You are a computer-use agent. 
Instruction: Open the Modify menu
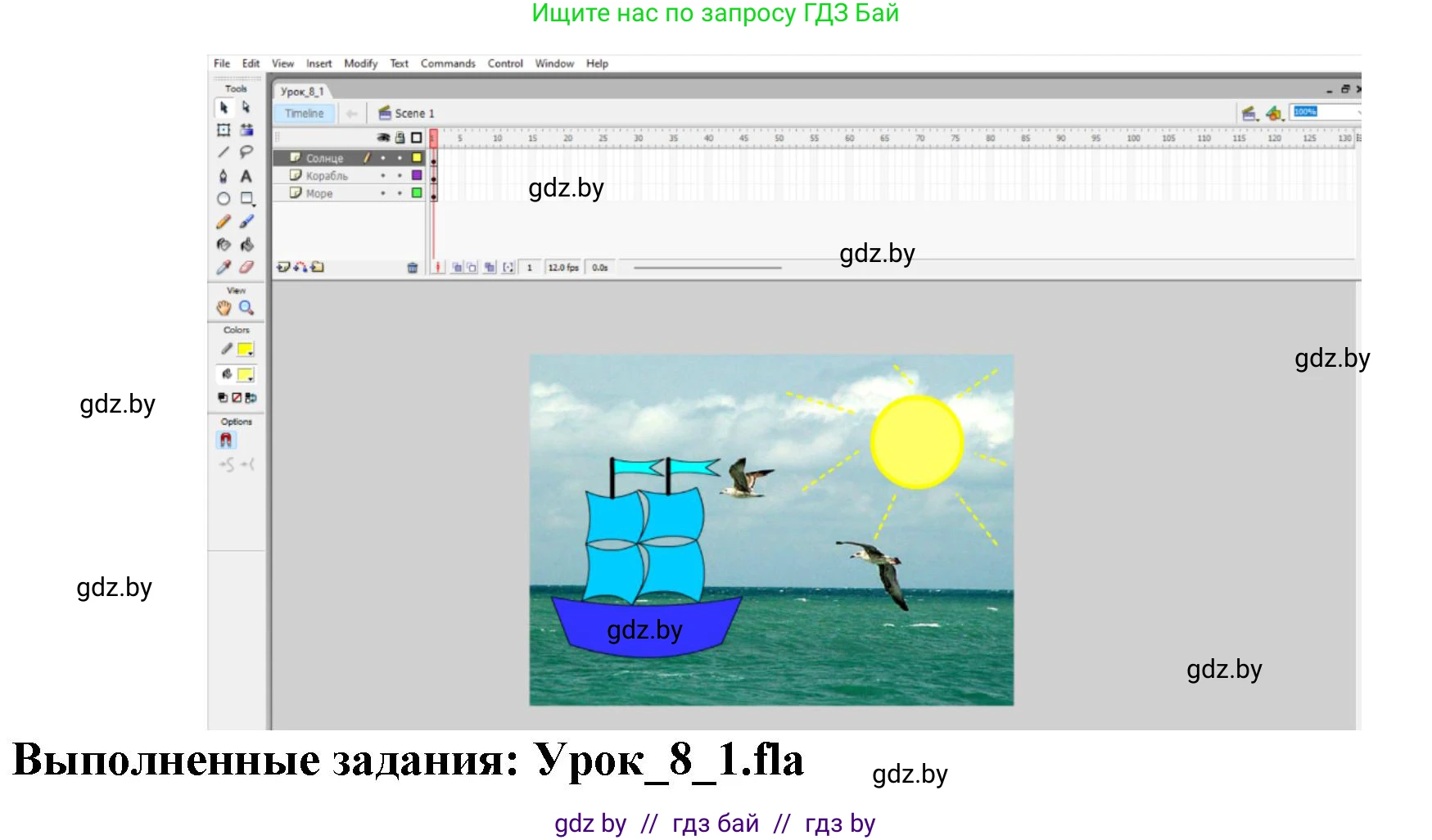[360, 64]
